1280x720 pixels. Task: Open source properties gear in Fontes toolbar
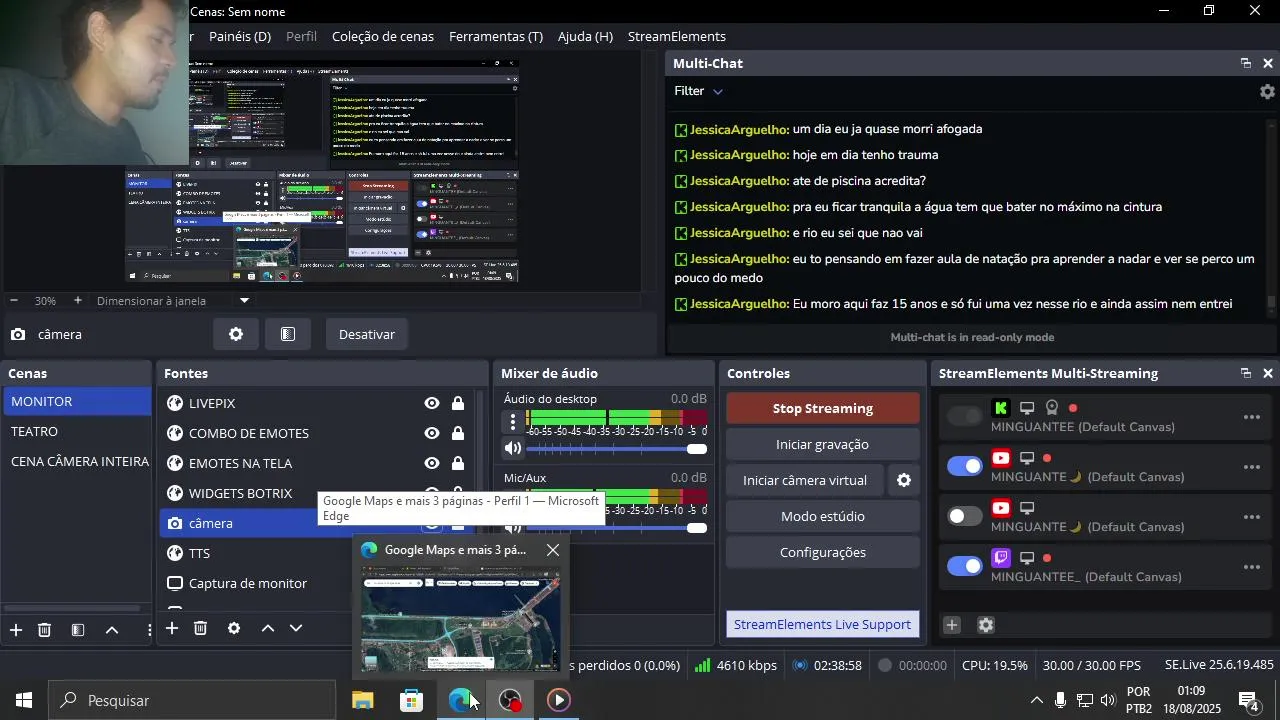point(234,628)
